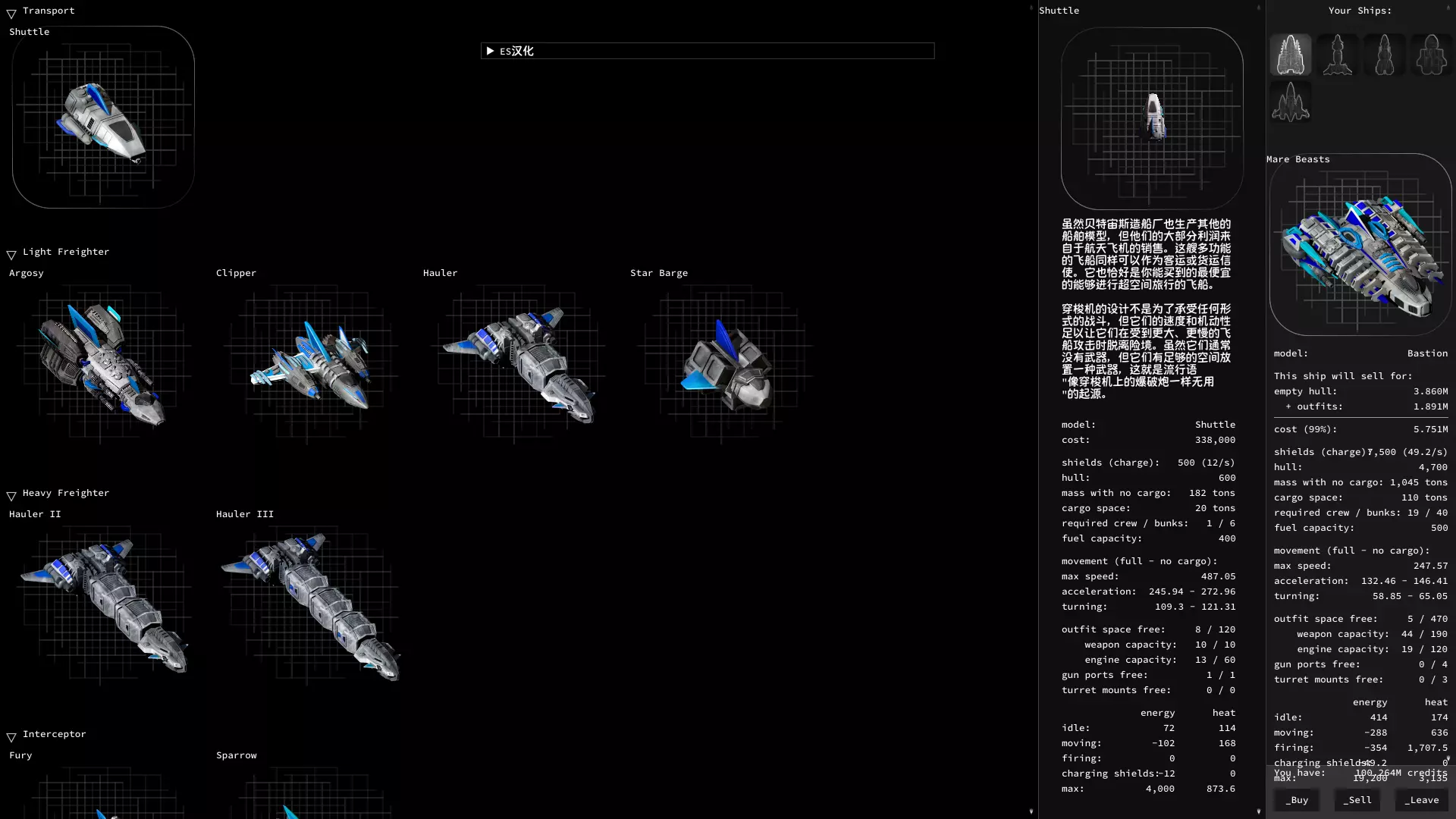Select the fourth ship in the Your Ships list
Viewport: 1456px width, 819px height.
point(1431,55)
